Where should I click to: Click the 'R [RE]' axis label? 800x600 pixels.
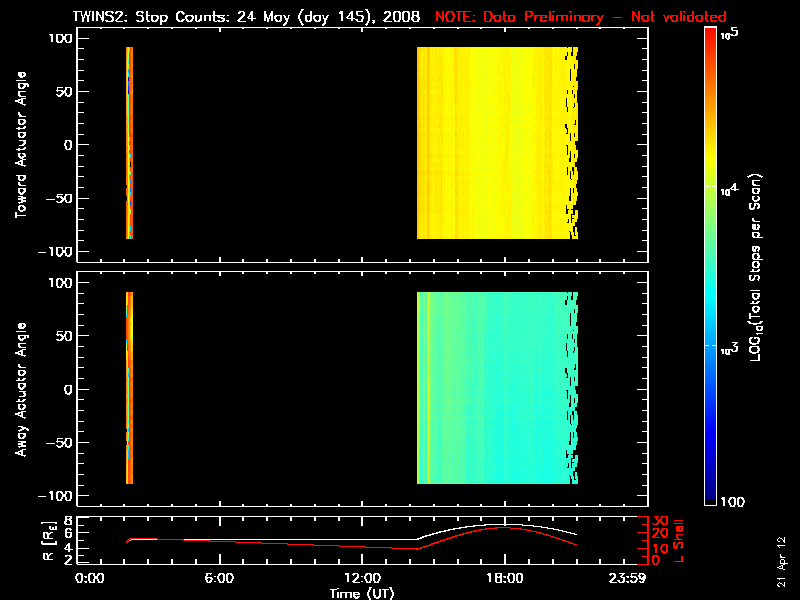[x=49, y=541]
